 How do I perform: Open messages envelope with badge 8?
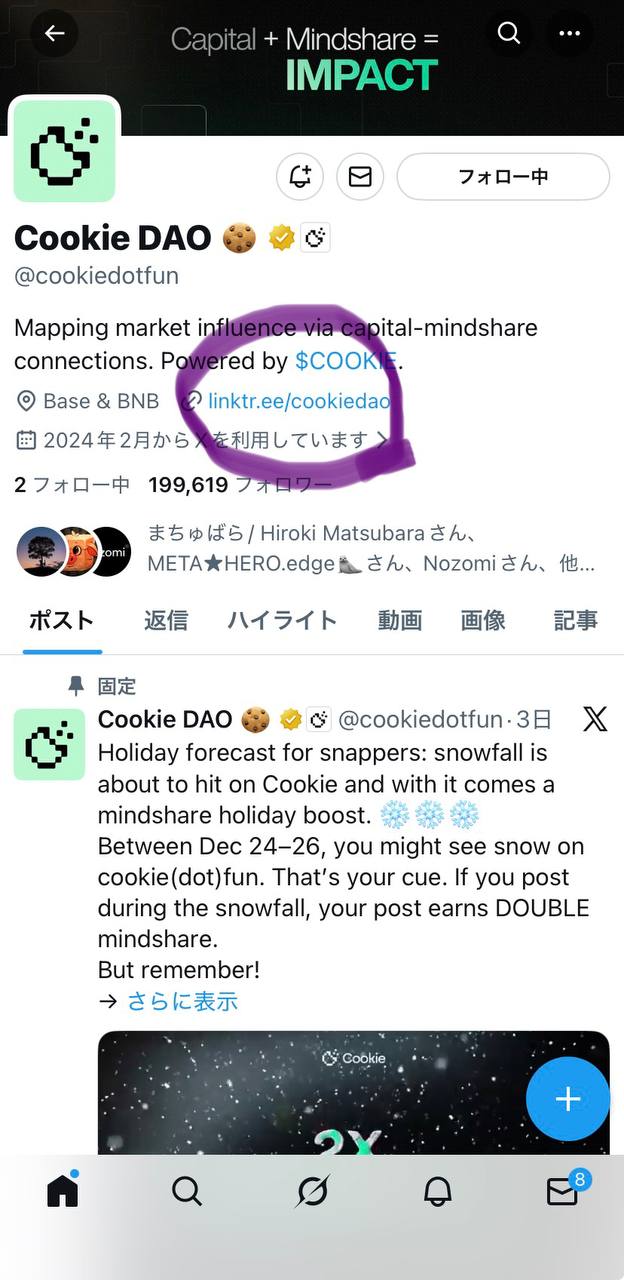click(564, 1189)
